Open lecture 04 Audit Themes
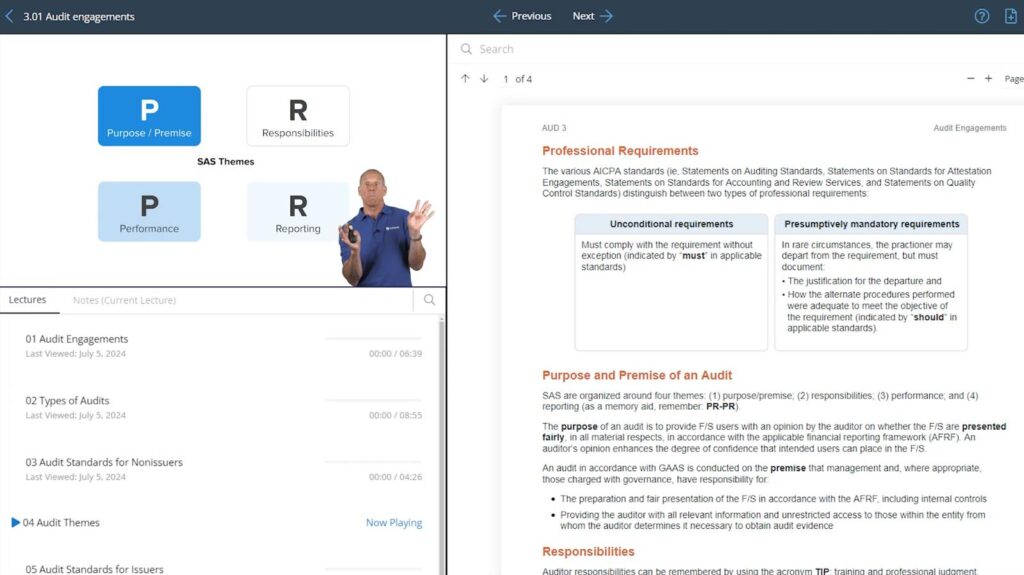 coord(61,523)
